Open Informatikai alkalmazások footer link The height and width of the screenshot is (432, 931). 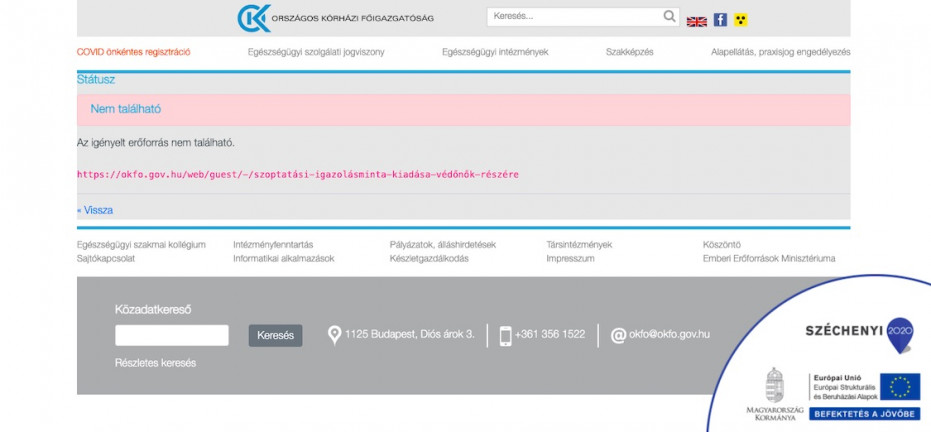click(284, 259)
